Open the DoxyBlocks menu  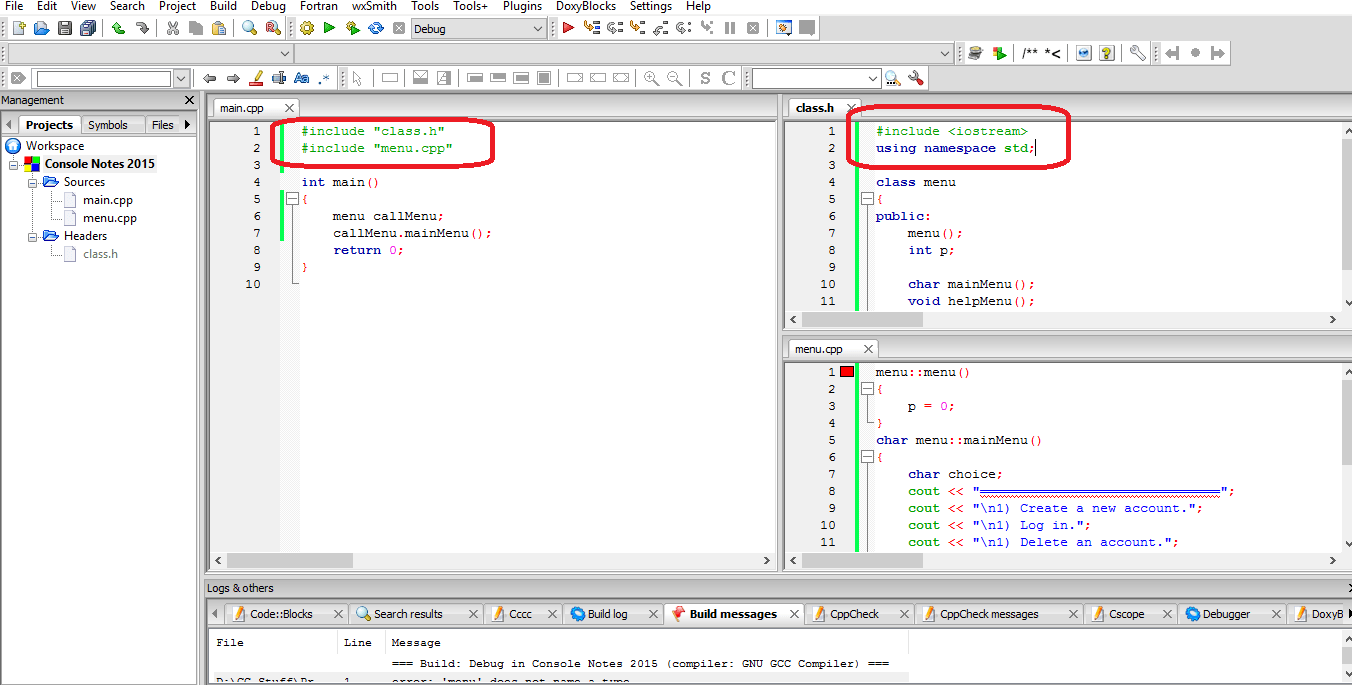586,6
